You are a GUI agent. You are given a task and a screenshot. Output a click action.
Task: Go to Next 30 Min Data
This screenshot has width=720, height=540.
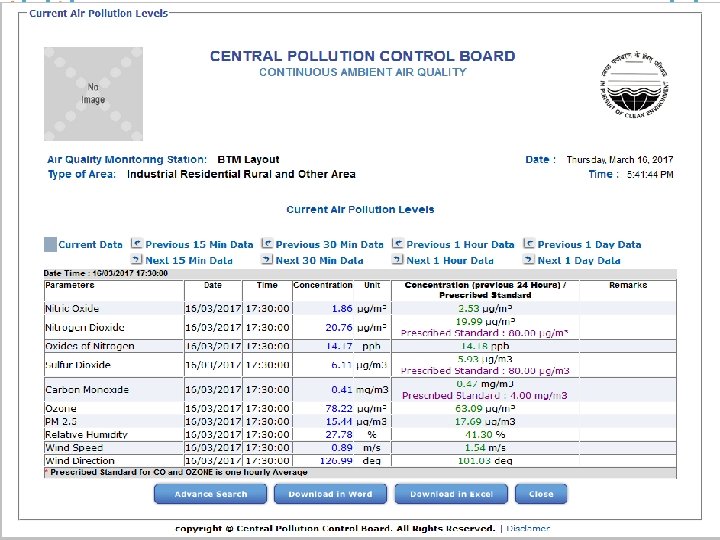[x=319, y=260]
